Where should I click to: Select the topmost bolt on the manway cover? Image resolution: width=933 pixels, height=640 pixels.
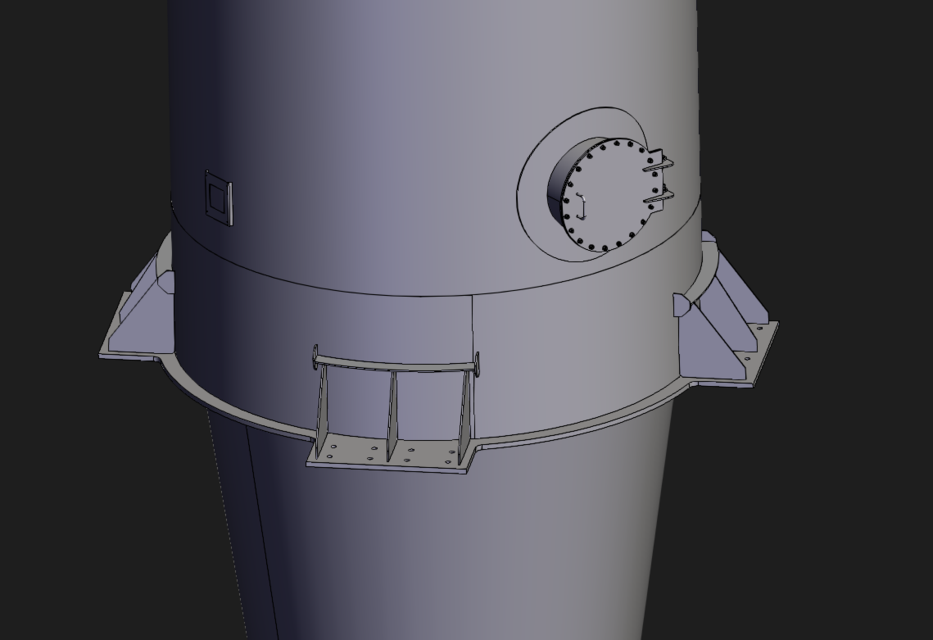click(617, 142)
